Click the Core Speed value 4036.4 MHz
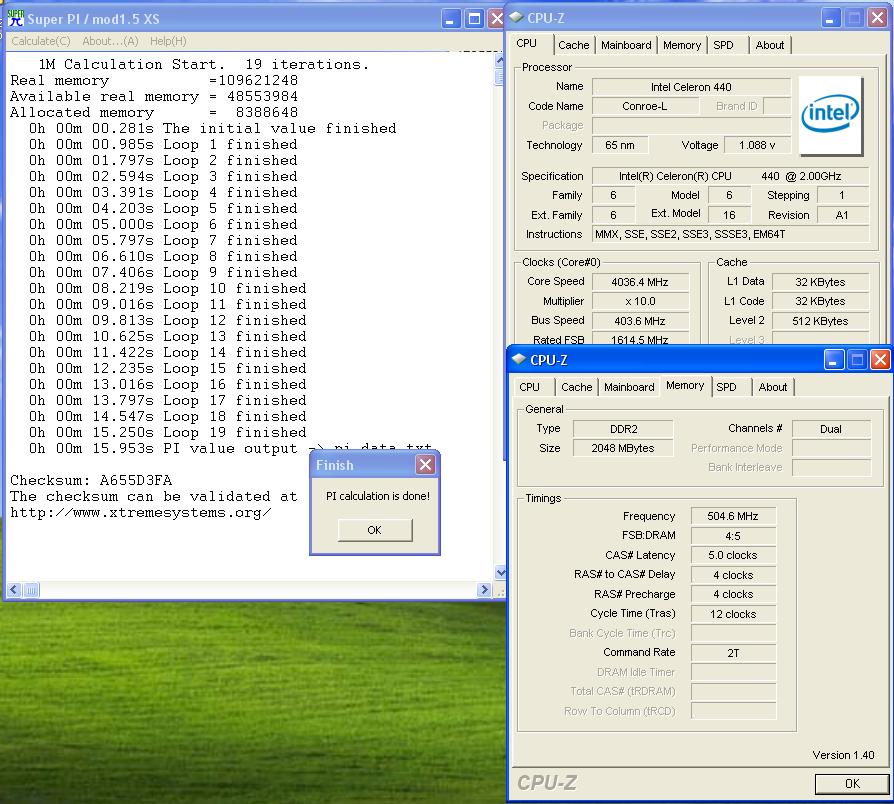Screen dimensions: 894x804 pyautogui.click(x=640, y=282)
